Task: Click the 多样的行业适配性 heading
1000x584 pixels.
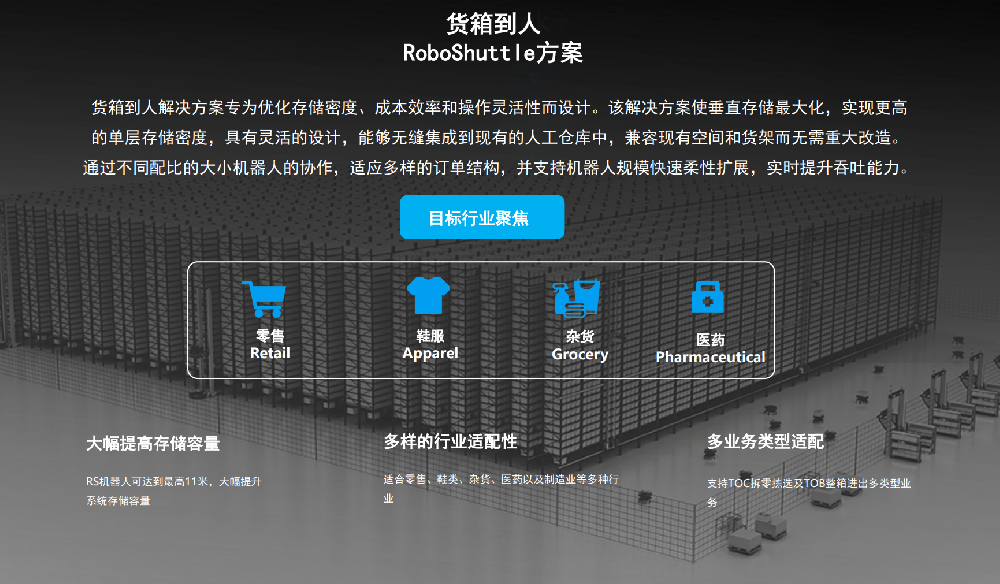Action: (x=450, y=441)
